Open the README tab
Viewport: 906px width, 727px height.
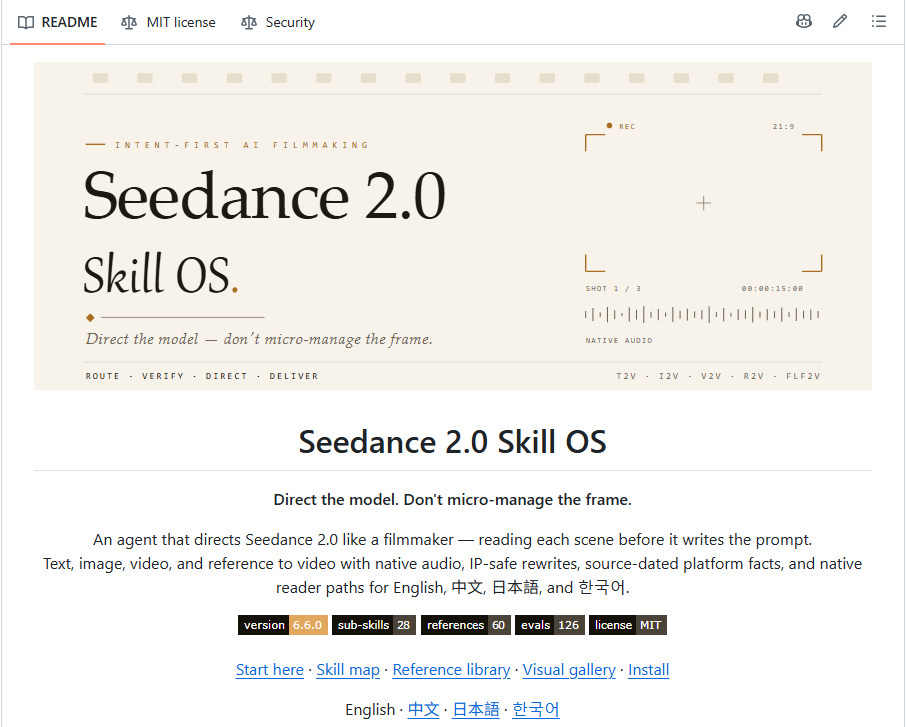(58, 23)
